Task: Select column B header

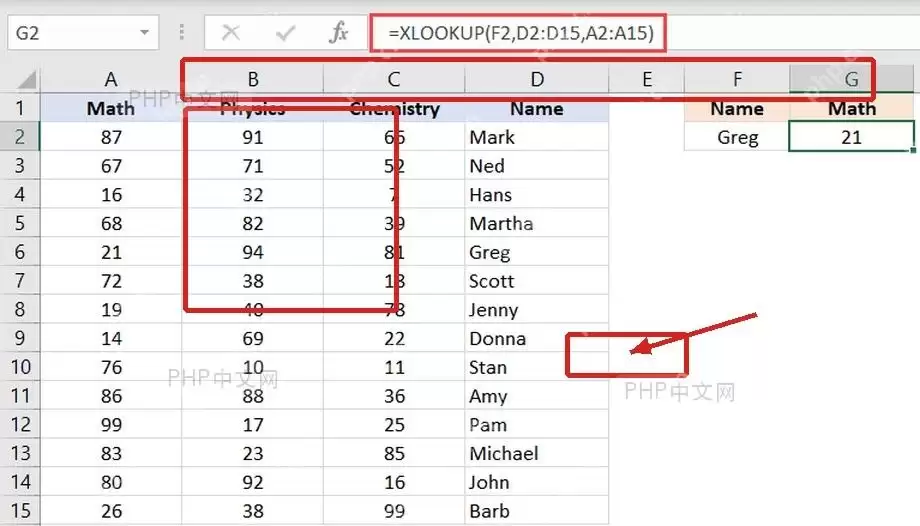Action: tap(252, 79)
